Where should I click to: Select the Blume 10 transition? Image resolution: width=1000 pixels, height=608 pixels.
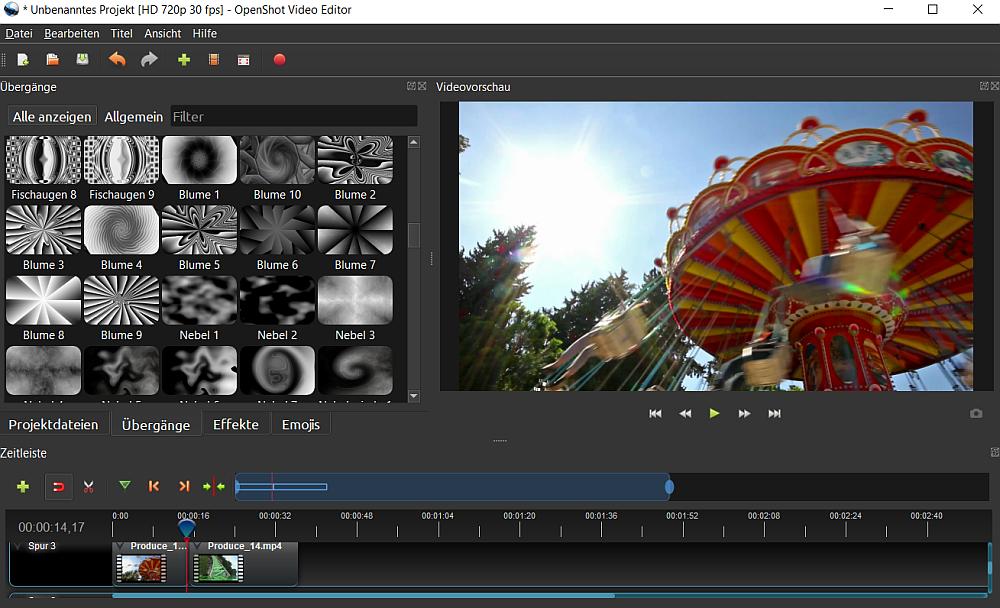click(277, 169)
